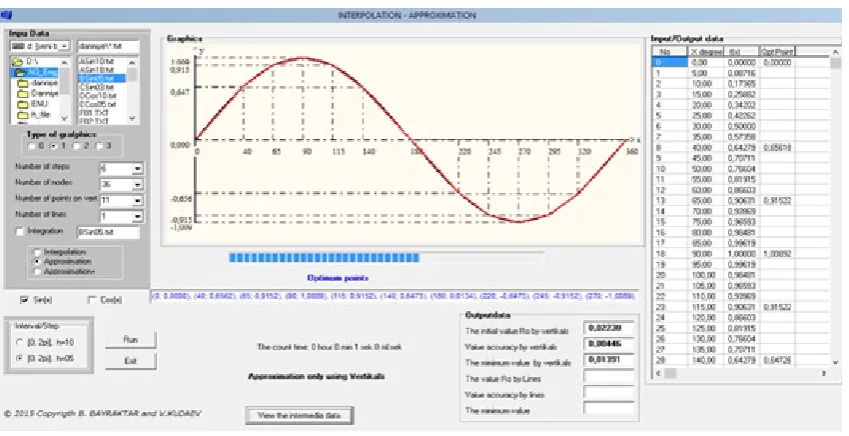Click the D:\ root folder icon
Screen dimensions: 849x436
point(18,62)
